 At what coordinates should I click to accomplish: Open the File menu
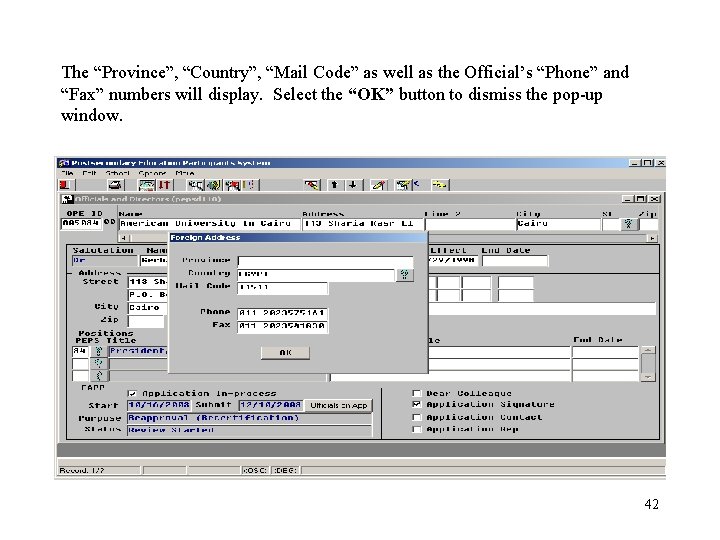click(68, 174)
